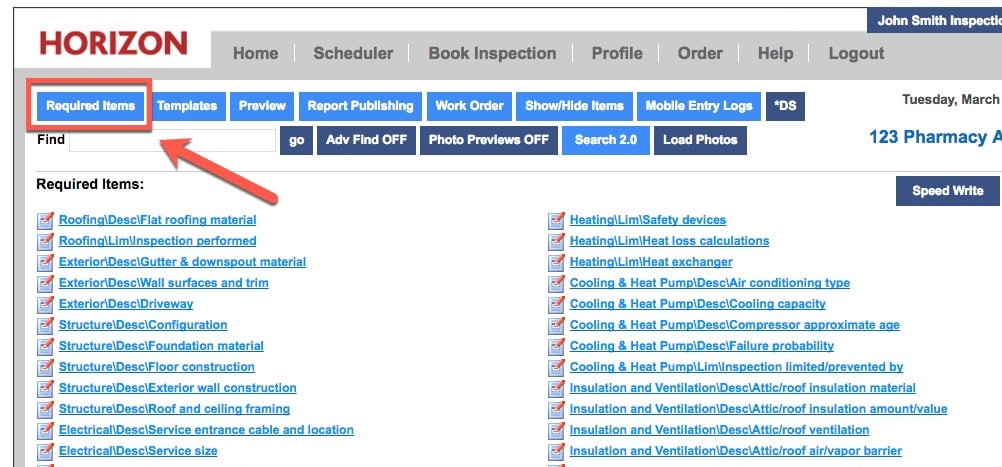Toggle the Adv Find OFF button

pos(366,140)
